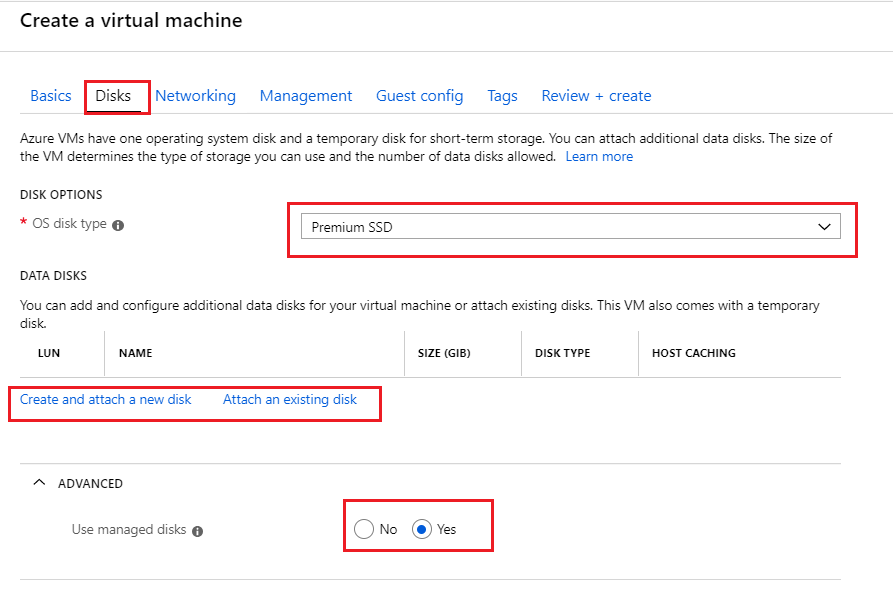Switch to the Tags tab
The image size is (893, 600).
click(x=502, y=95)
